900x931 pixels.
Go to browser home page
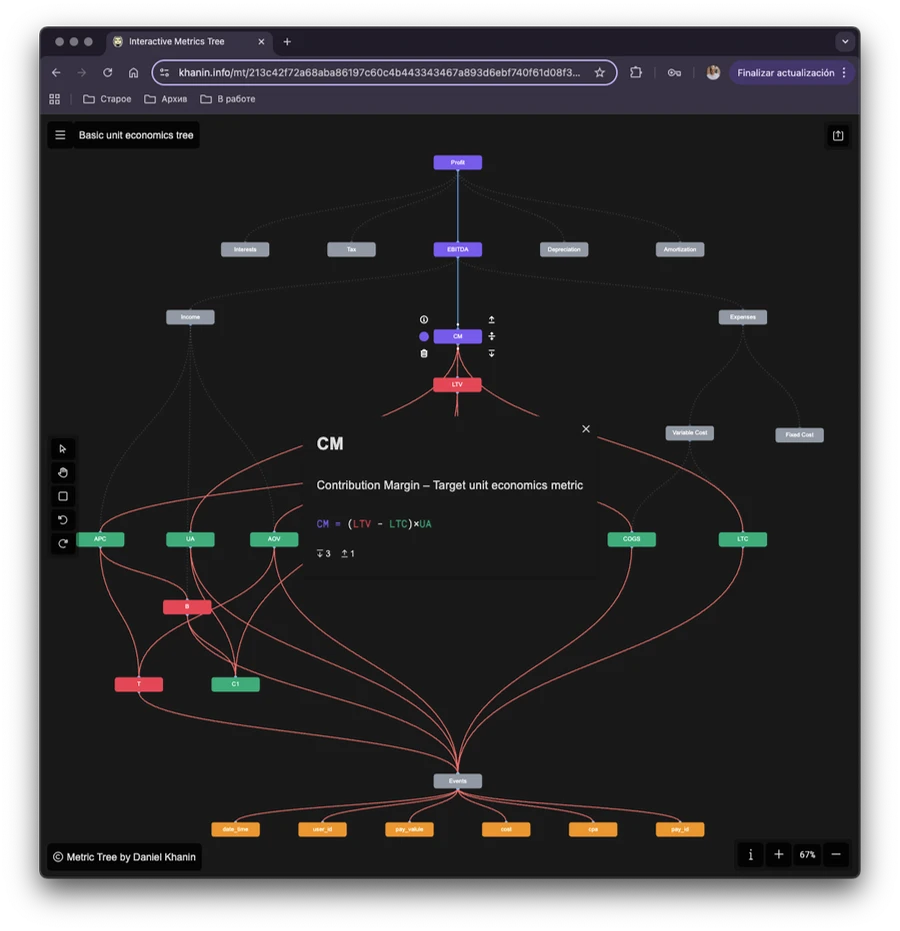tap(134, 72)
